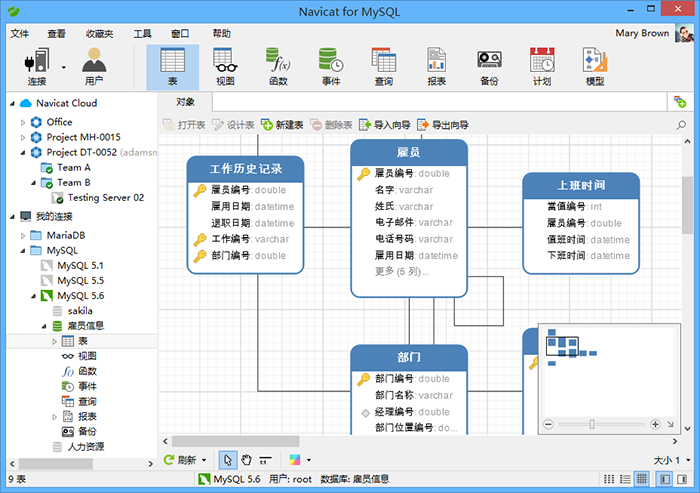The image size is (700, 493).
Task: Click the Navicat logo in title bar
Action: coord(13,11)
